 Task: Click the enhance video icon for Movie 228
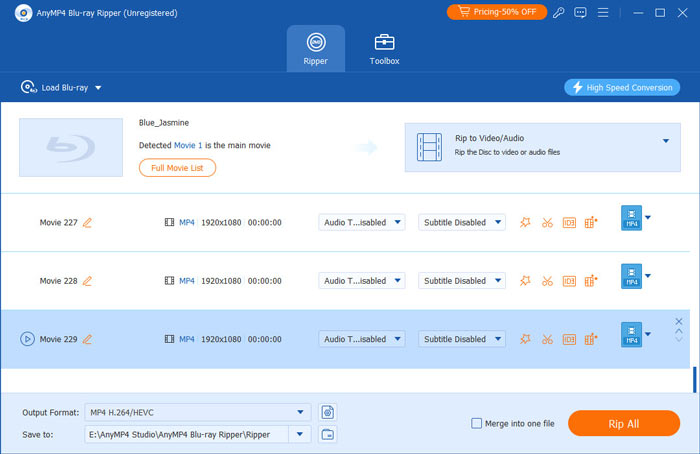(x=591, y=281)
